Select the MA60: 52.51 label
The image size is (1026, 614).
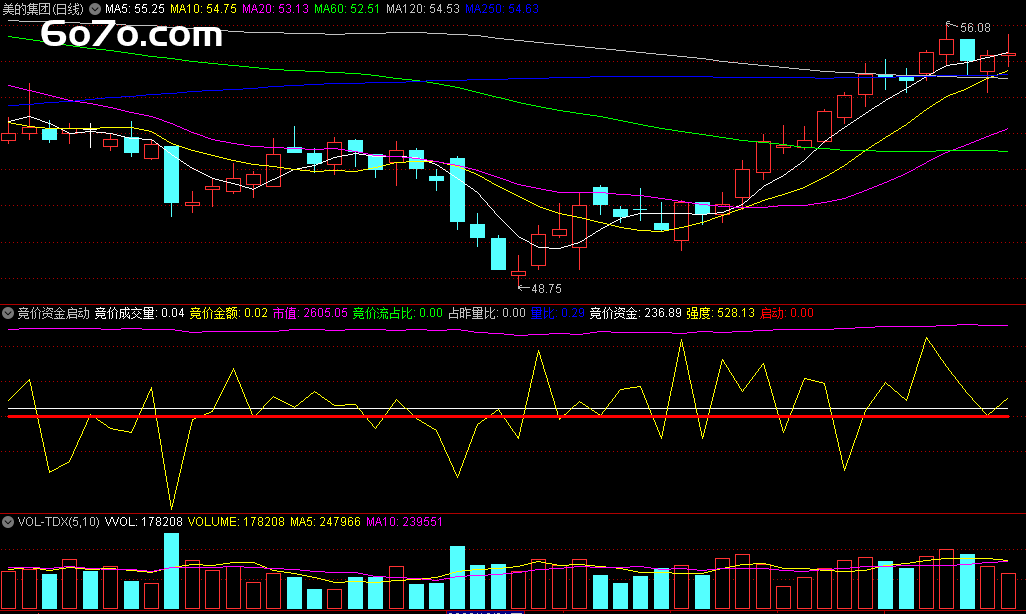click(x=347, y=9)
